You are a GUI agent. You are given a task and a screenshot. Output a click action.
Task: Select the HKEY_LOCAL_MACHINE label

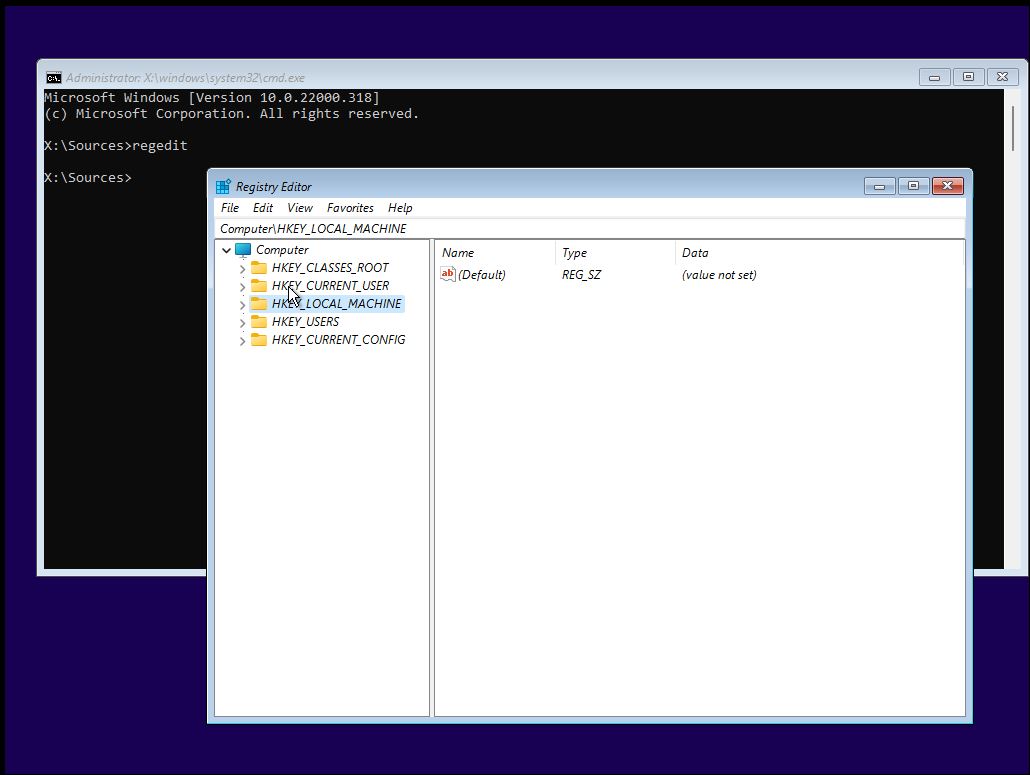(336, 303)
